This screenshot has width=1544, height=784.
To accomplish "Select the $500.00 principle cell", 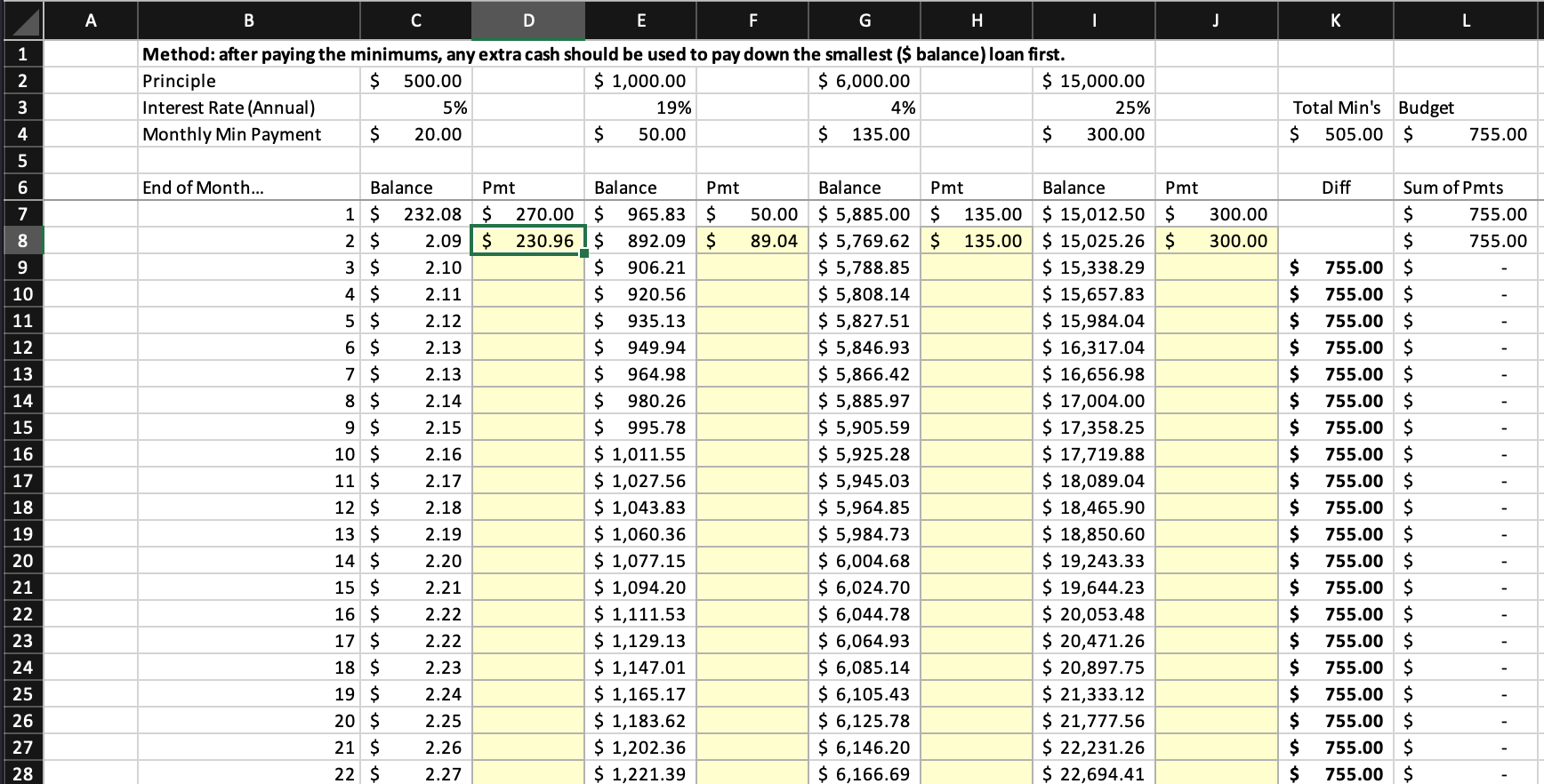I will click(416, 81).
